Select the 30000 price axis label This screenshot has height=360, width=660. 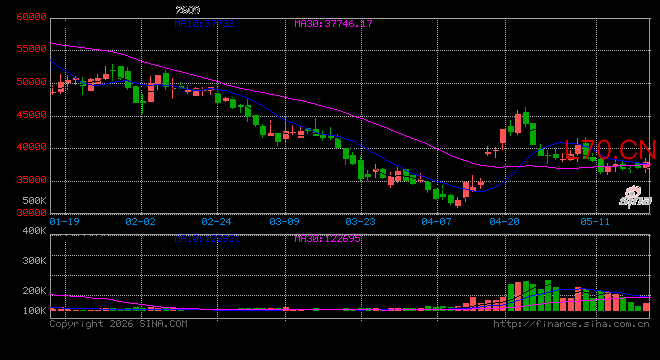[31, 213]
